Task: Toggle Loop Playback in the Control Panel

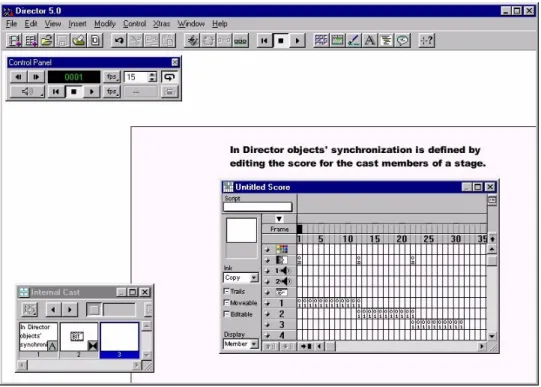Action: point(169,77)
